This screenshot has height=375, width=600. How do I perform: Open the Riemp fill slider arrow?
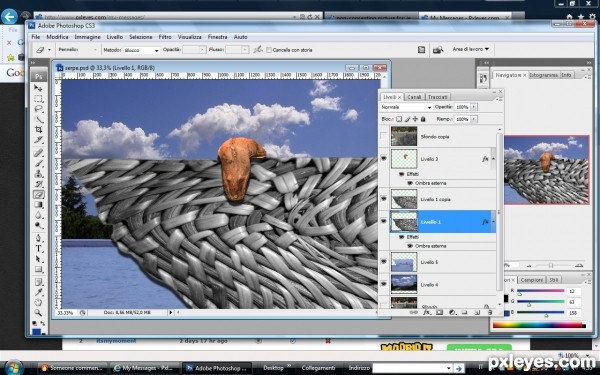(474, 119)
